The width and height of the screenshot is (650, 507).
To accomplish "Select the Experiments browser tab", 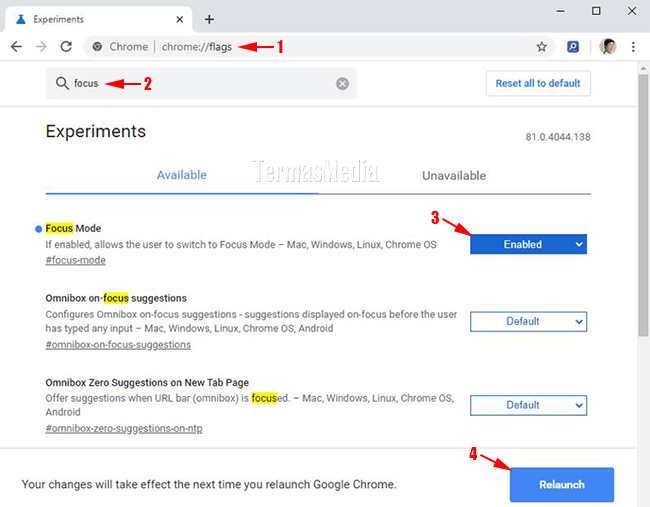I will (98, 19).
